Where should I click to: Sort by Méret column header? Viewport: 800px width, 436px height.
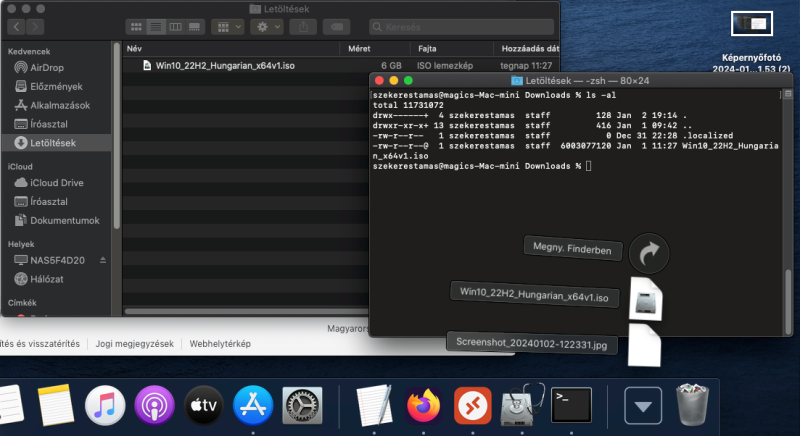tap(375, 48)
